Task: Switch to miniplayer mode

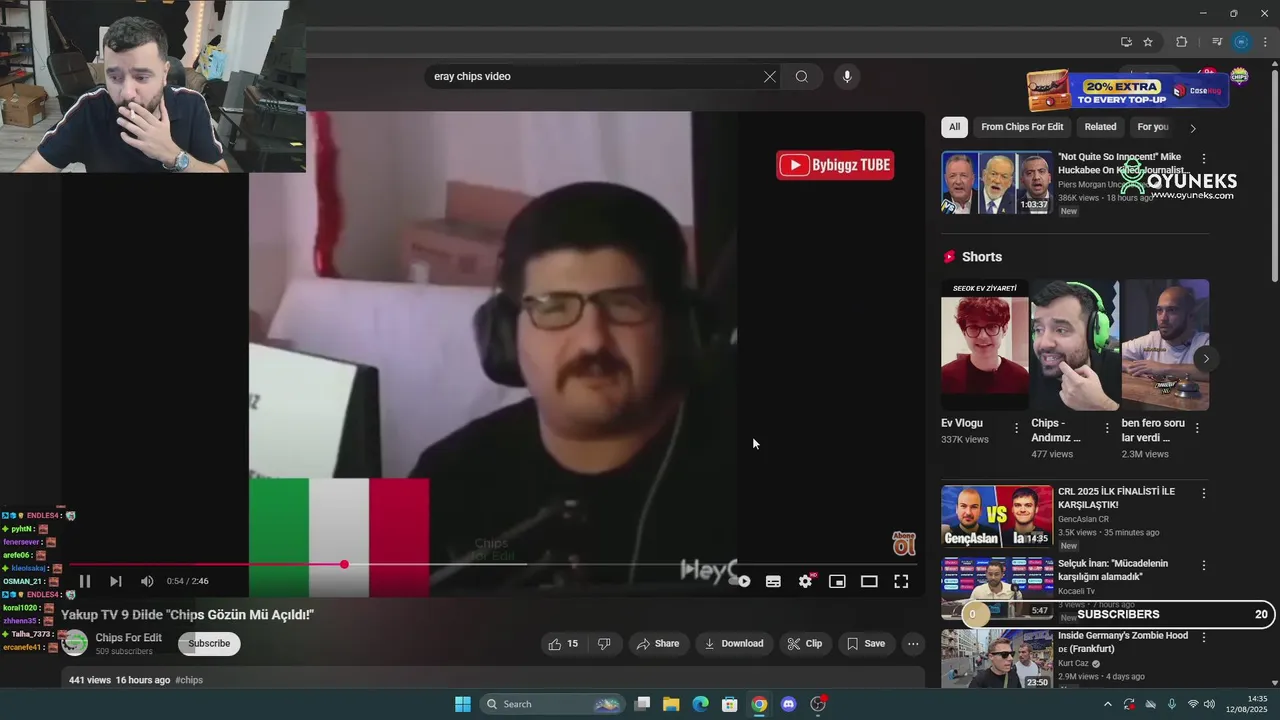Action: click(837, 581)
